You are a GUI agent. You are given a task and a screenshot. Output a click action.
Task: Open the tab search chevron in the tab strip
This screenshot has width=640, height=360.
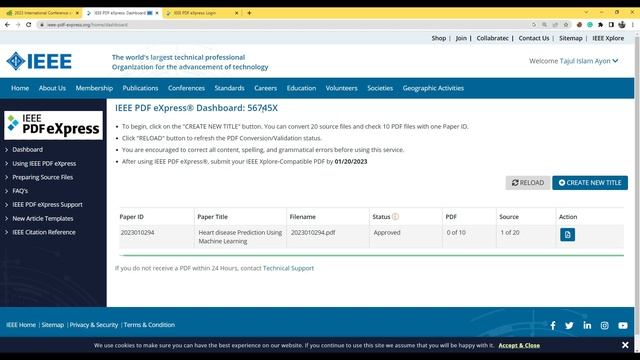pos(586,13)
